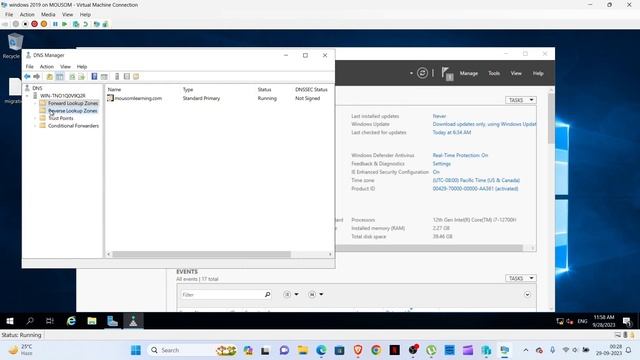Click the green Start icon in VM toolbar

(64, 24)
